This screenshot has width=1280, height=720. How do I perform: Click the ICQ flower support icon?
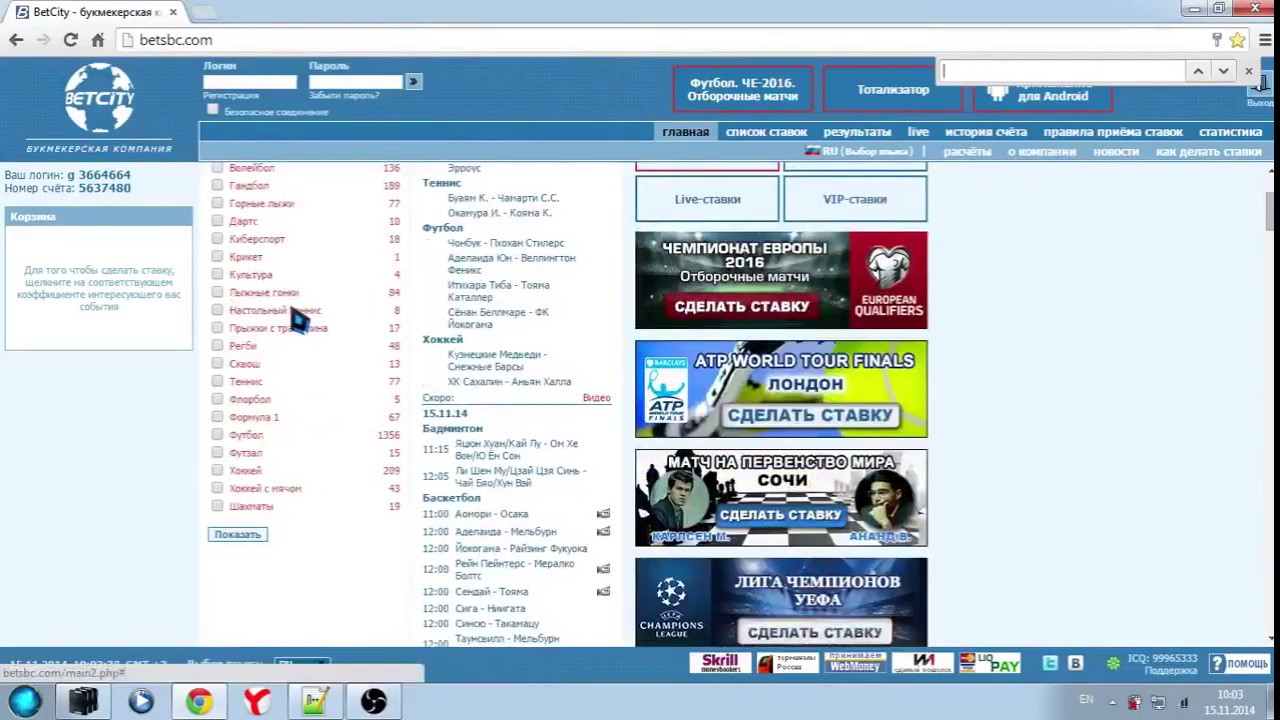(1113, 663)
